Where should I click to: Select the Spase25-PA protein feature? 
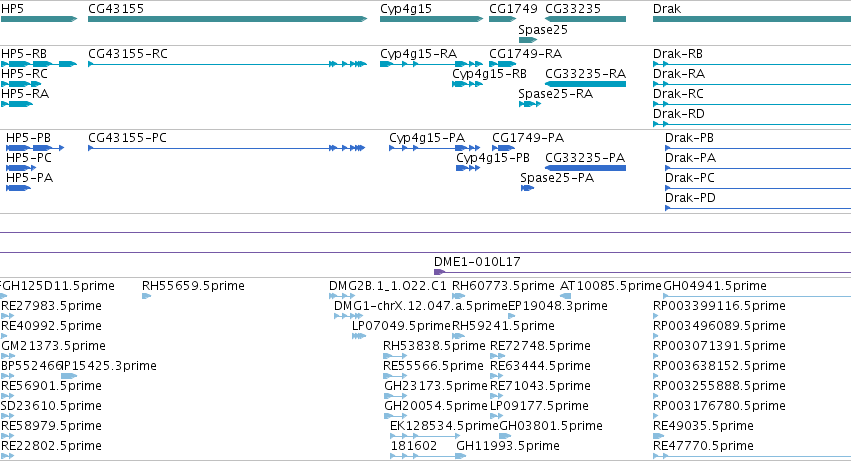tap(527, 188)
